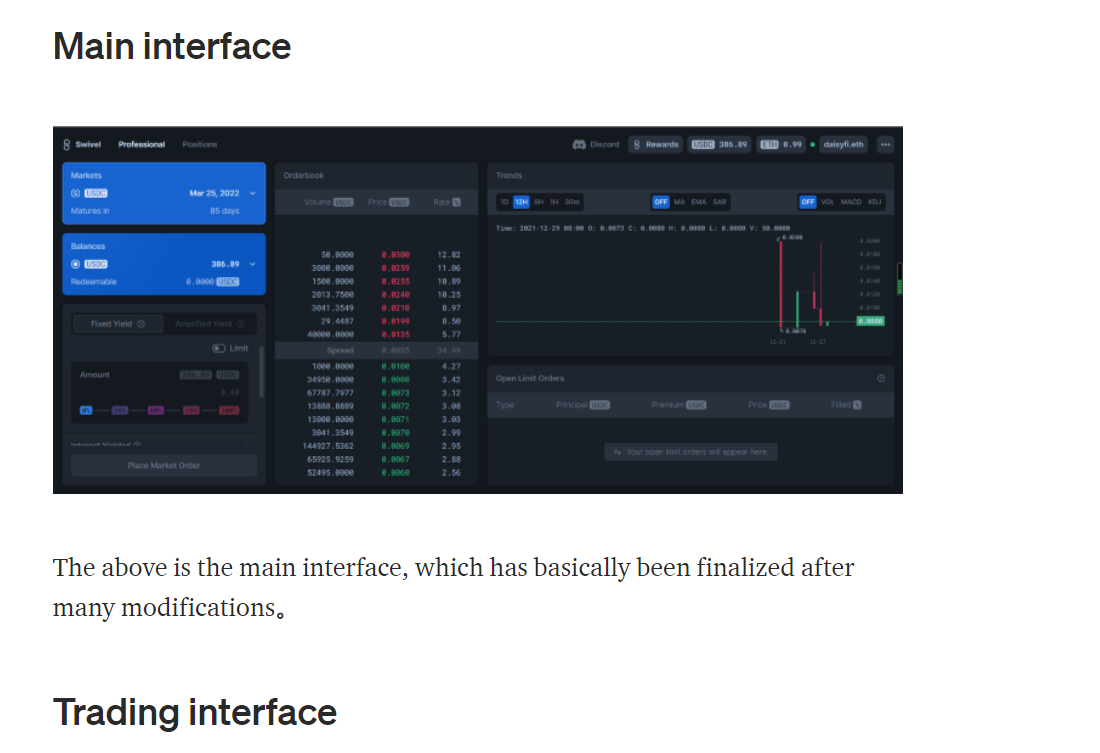Turn on the MACD sub-indicator

pyautogui.click(x=851, y=202)
